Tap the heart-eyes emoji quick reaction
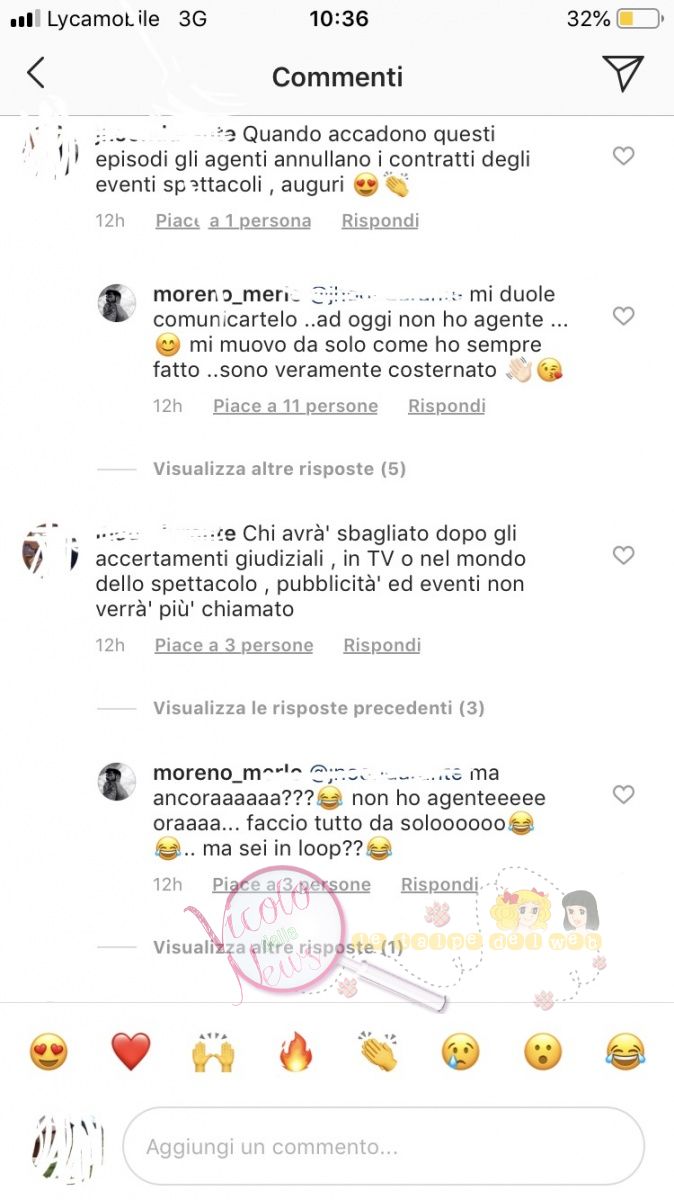The image size is (674, 1200). pos(48,1052)
